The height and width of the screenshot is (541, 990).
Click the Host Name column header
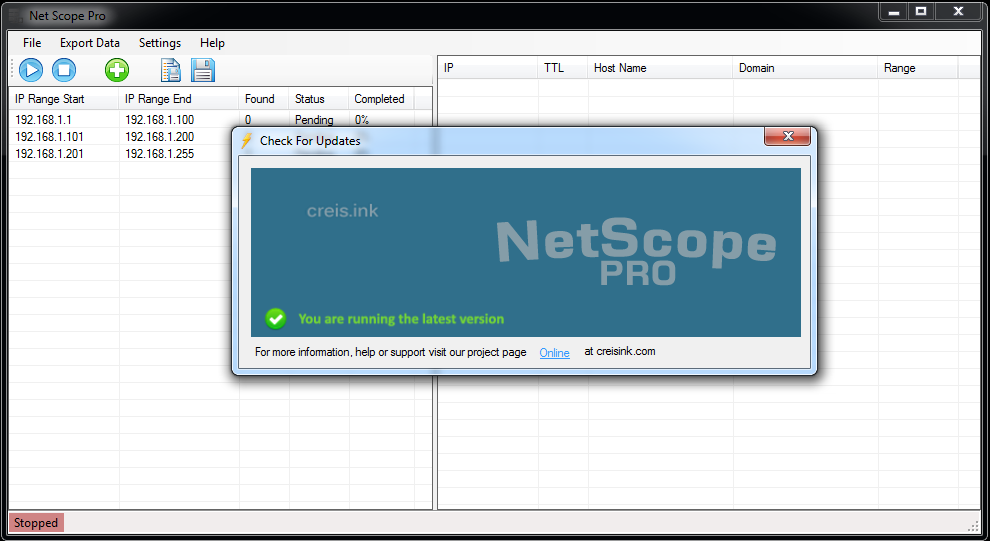tap(660, 68)
